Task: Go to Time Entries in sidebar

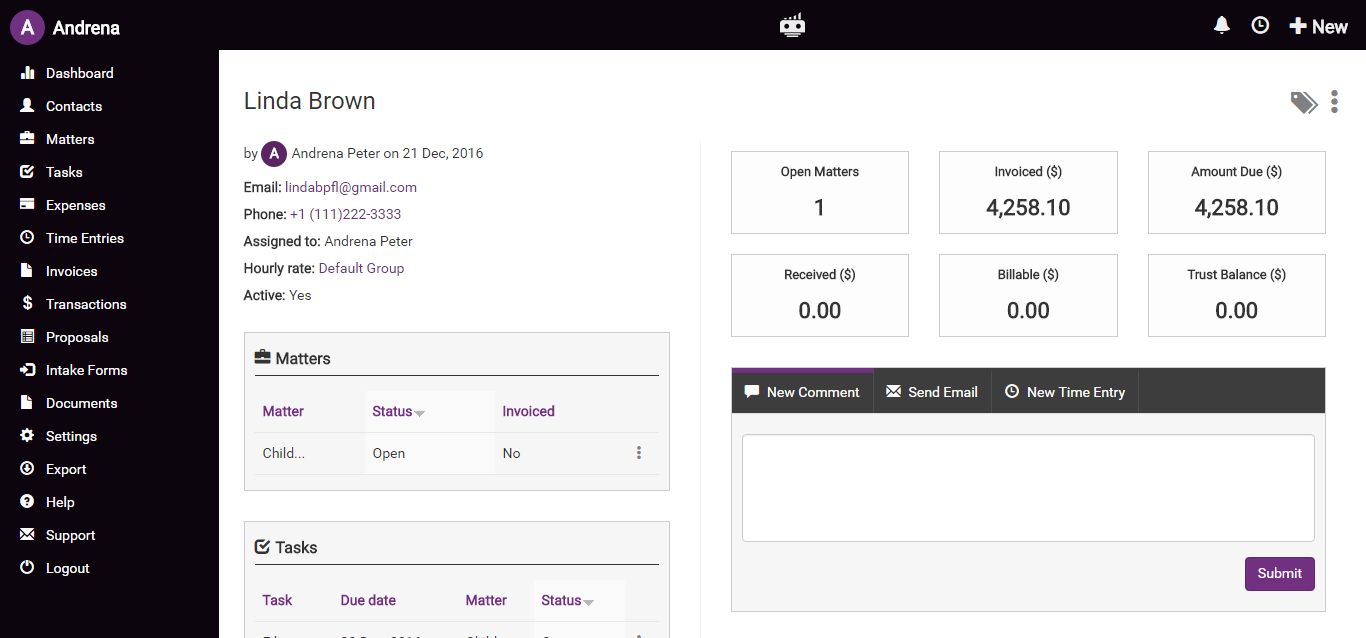Action: click(85, 238)
